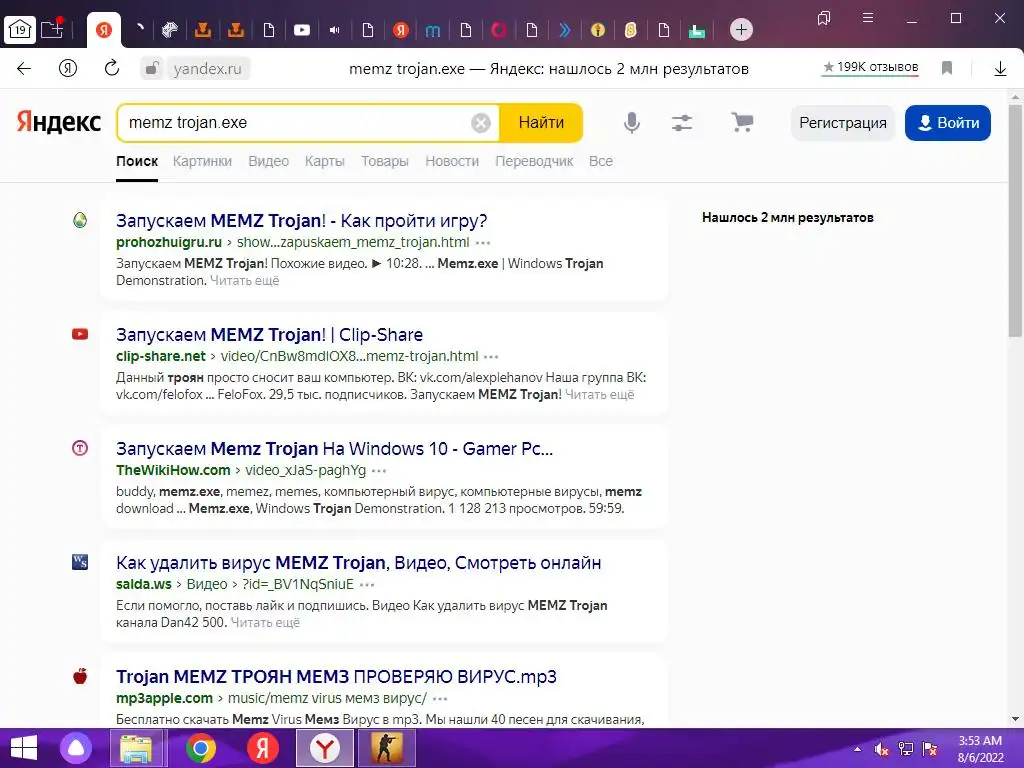Select the Переводчик search tab

(x=534, y=161)
